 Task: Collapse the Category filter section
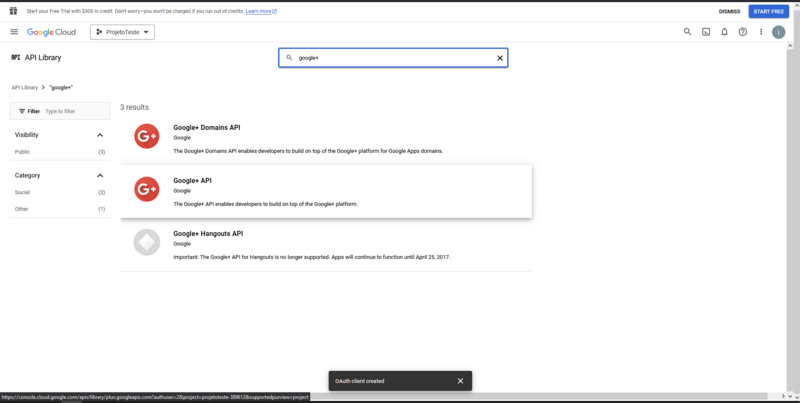point(99,175)
